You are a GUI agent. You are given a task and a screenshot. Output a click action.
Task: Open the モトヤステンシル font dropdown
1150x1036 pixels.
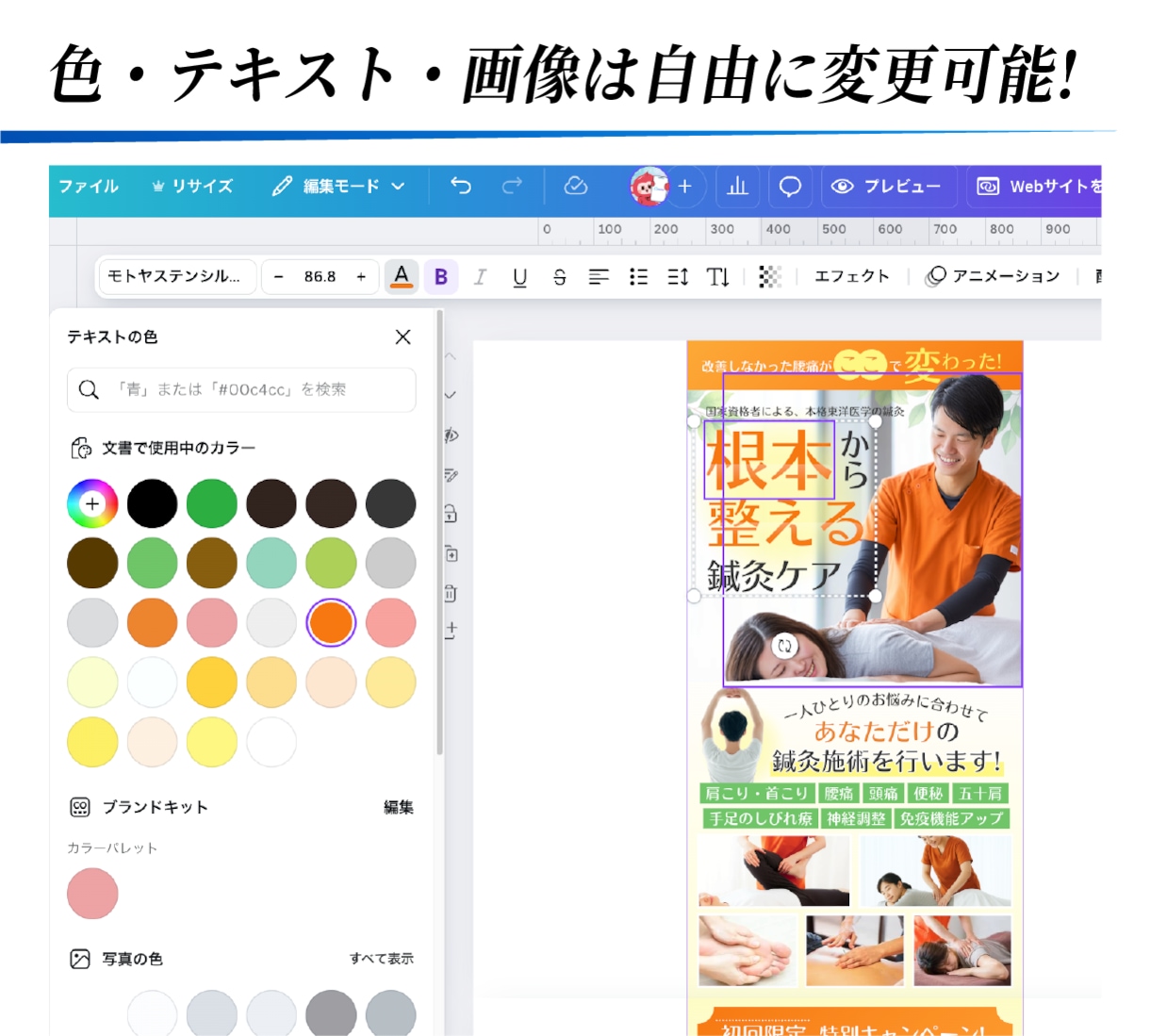tap(177, 276)
